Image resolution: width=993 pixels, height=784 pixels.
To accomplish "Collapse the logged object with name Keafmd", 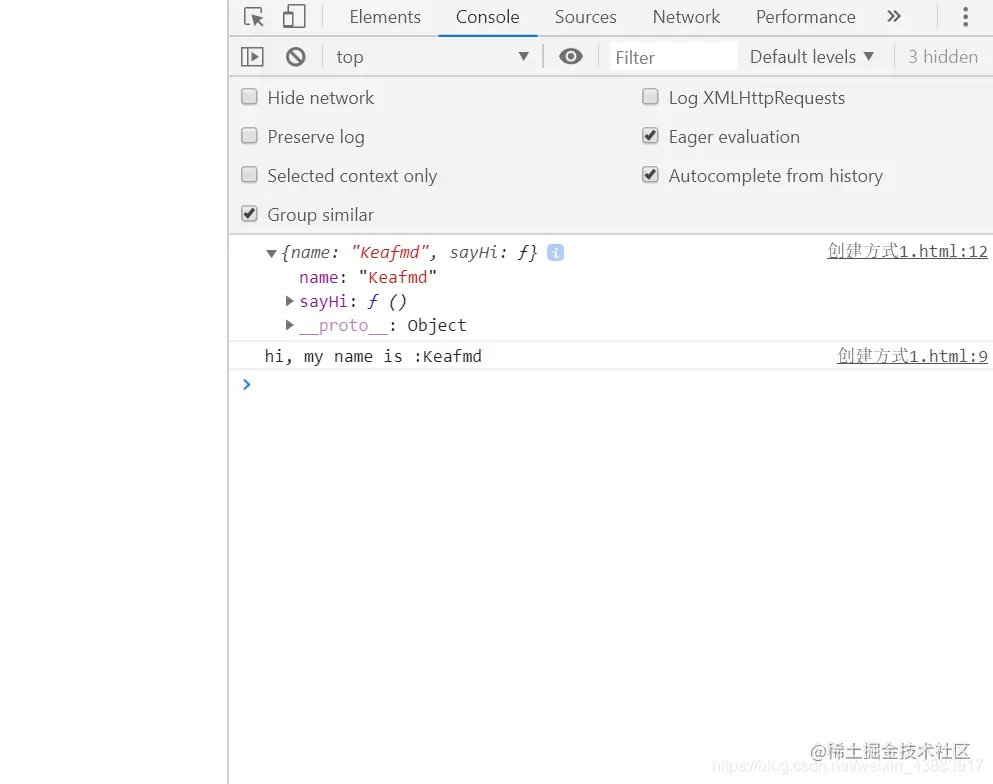I will (x=271, y=253).
